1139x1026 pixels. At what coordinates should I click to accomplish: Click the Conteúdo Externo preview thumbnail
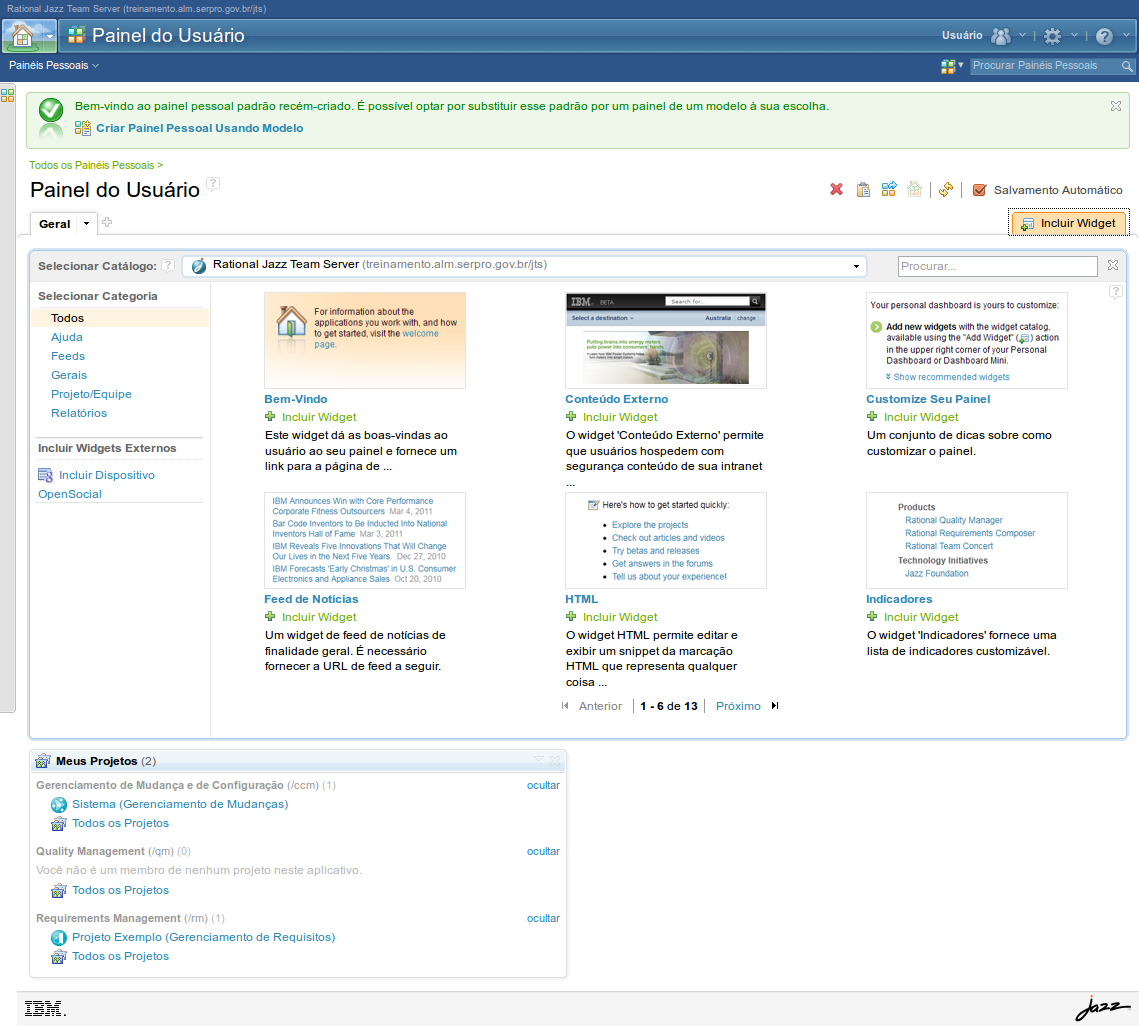pos(666,340)
